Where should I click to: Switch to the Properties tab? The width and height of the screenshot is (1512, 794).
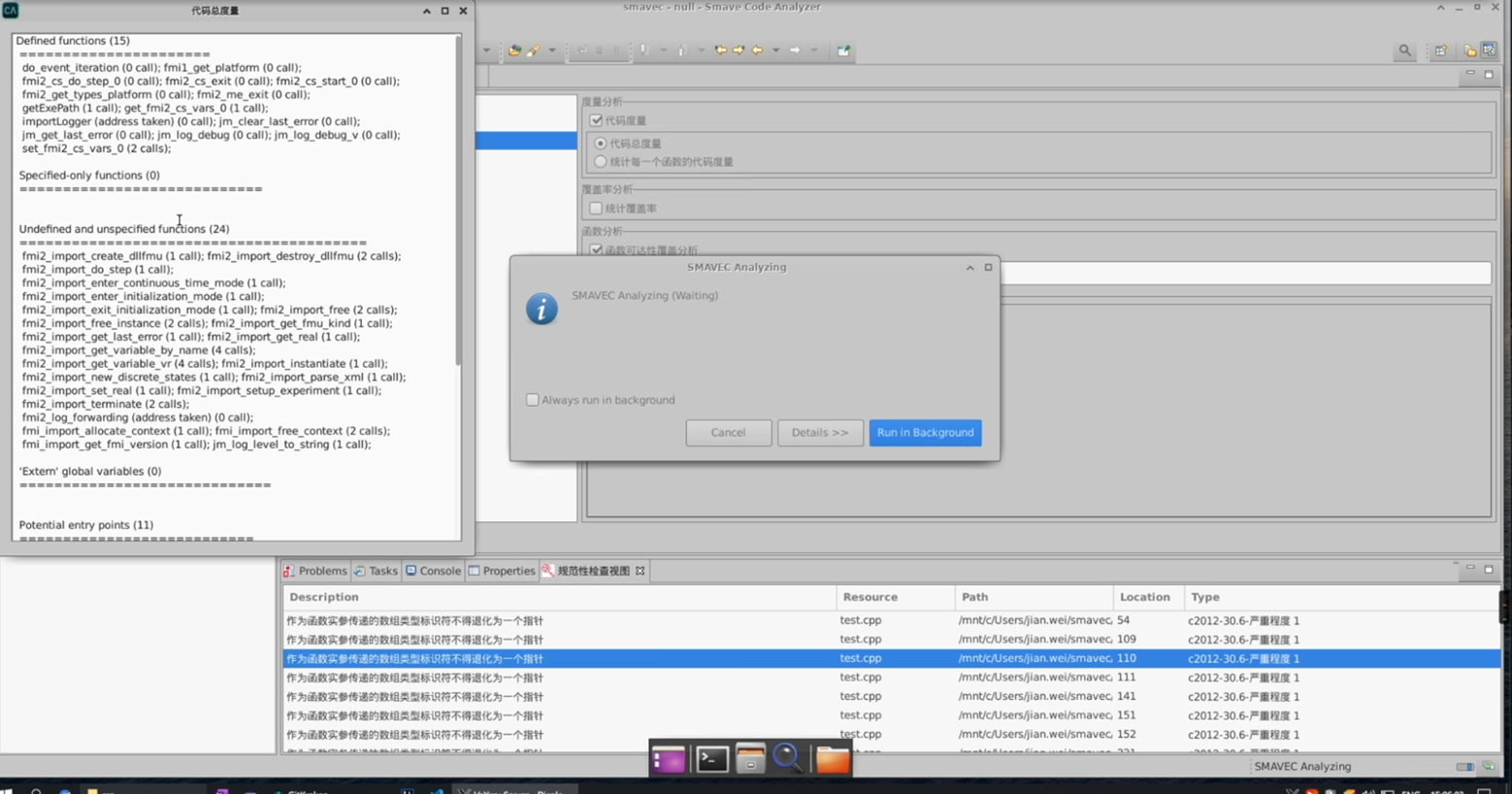coord(502,571)
